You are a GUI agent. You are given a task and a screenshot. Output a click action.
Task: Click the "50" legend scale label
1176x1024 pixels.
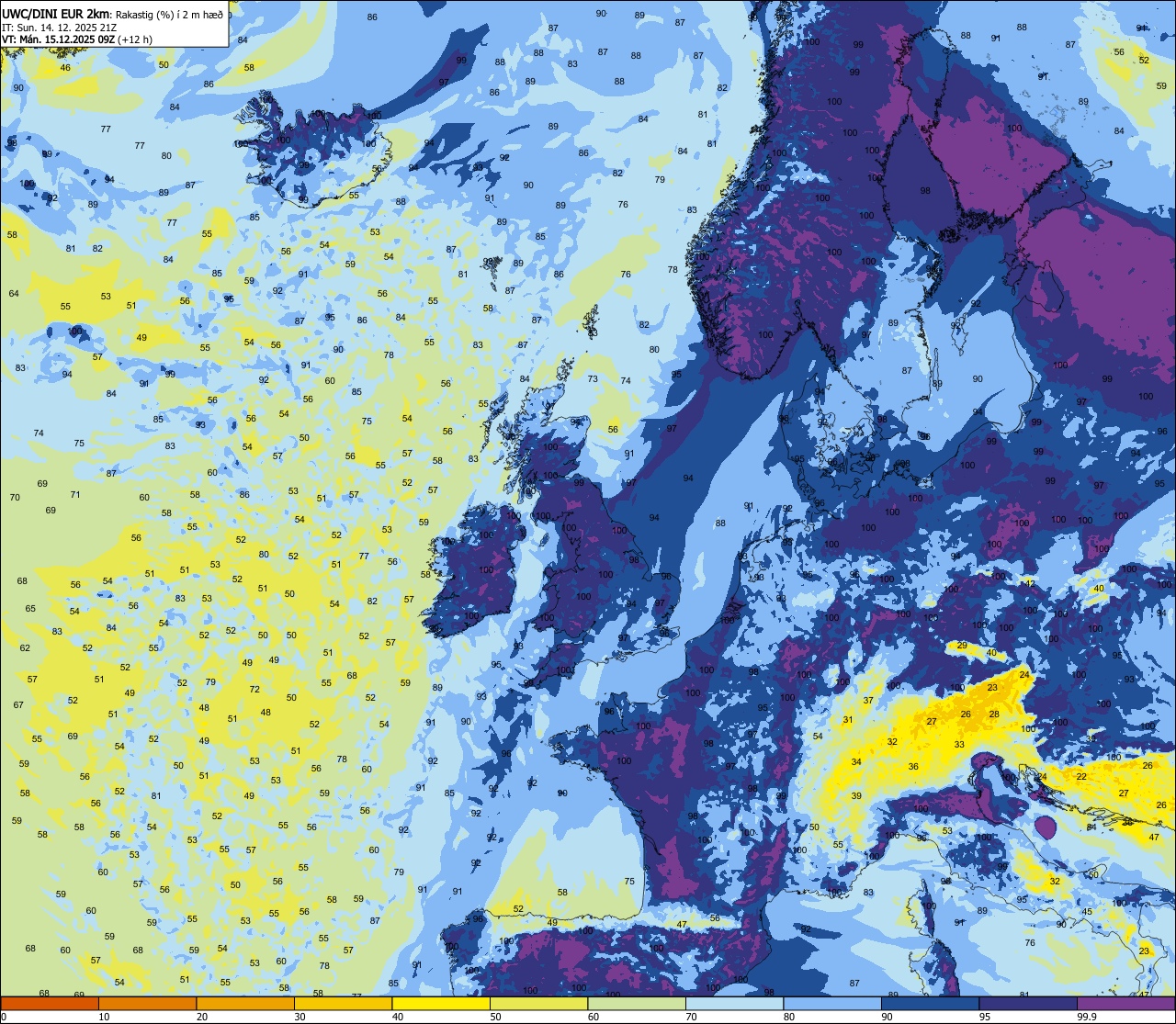(x=495, y=1017)
